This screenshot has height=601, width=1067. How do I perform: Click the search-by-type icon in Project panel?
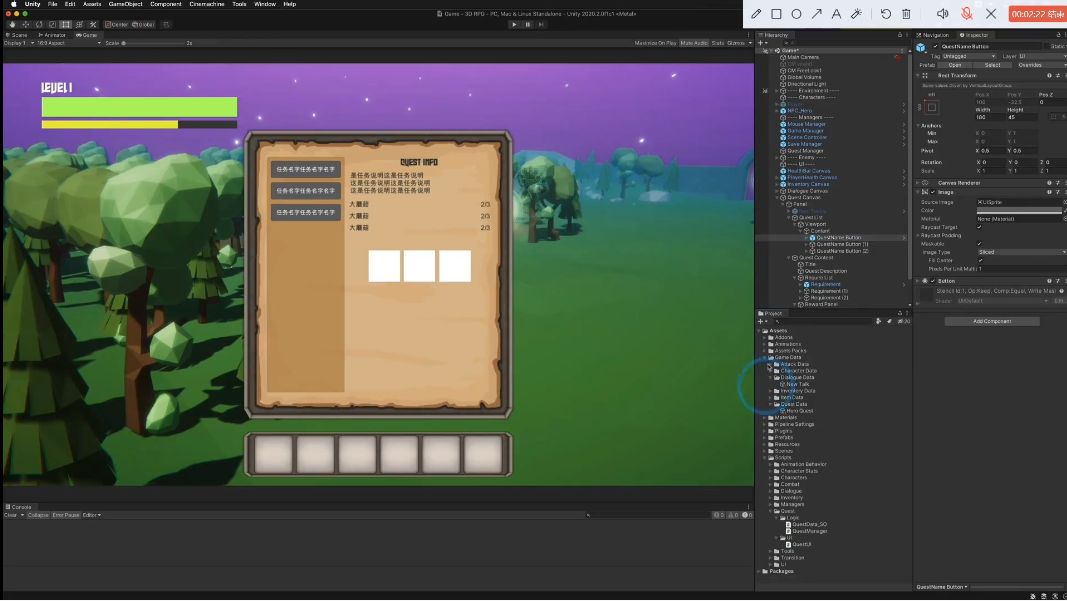click(x=879, y=321)
